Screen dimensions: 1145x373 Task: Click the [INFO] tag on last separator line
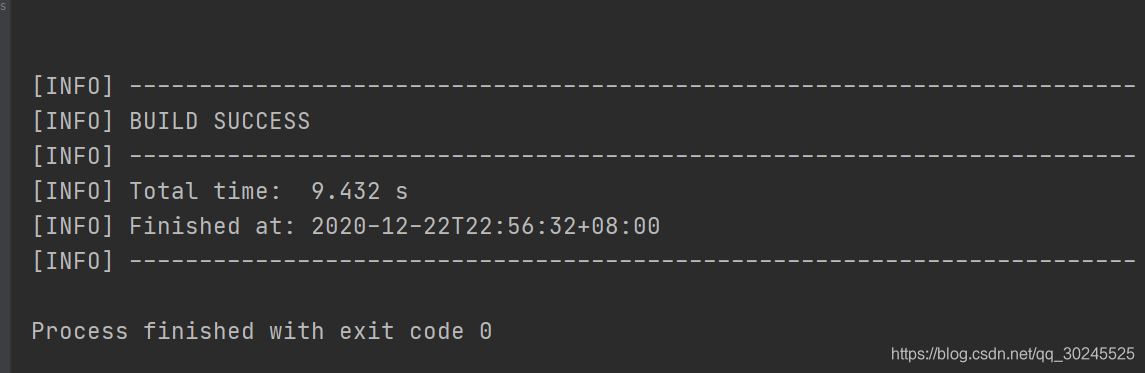coord(73,261)
